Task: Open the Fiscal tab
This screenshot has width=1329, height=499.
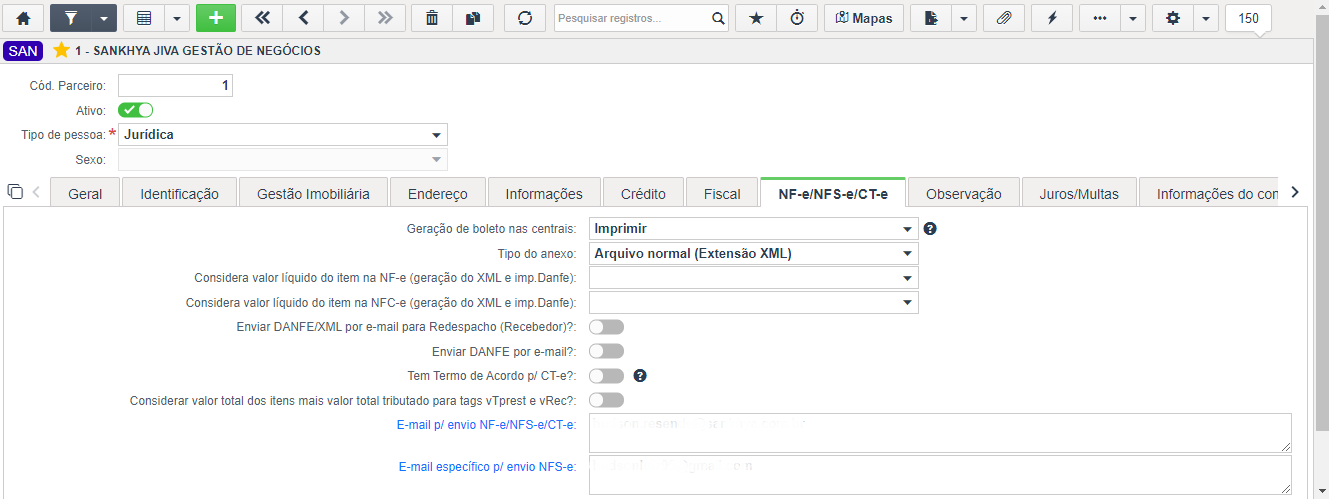Action: (x=722, y=194)
